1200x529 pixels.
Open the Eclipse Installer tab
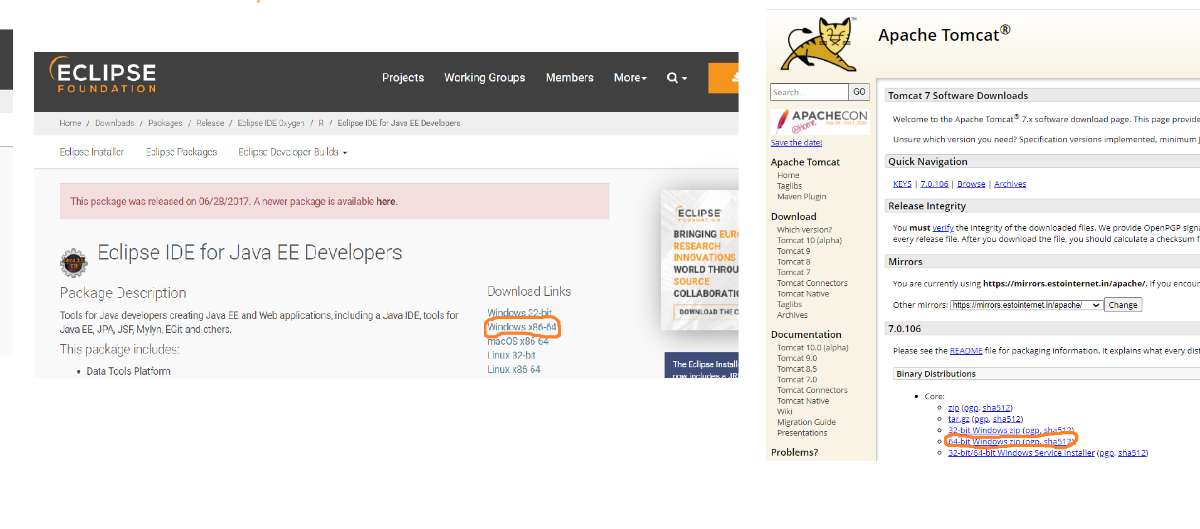tap(92, 152)
